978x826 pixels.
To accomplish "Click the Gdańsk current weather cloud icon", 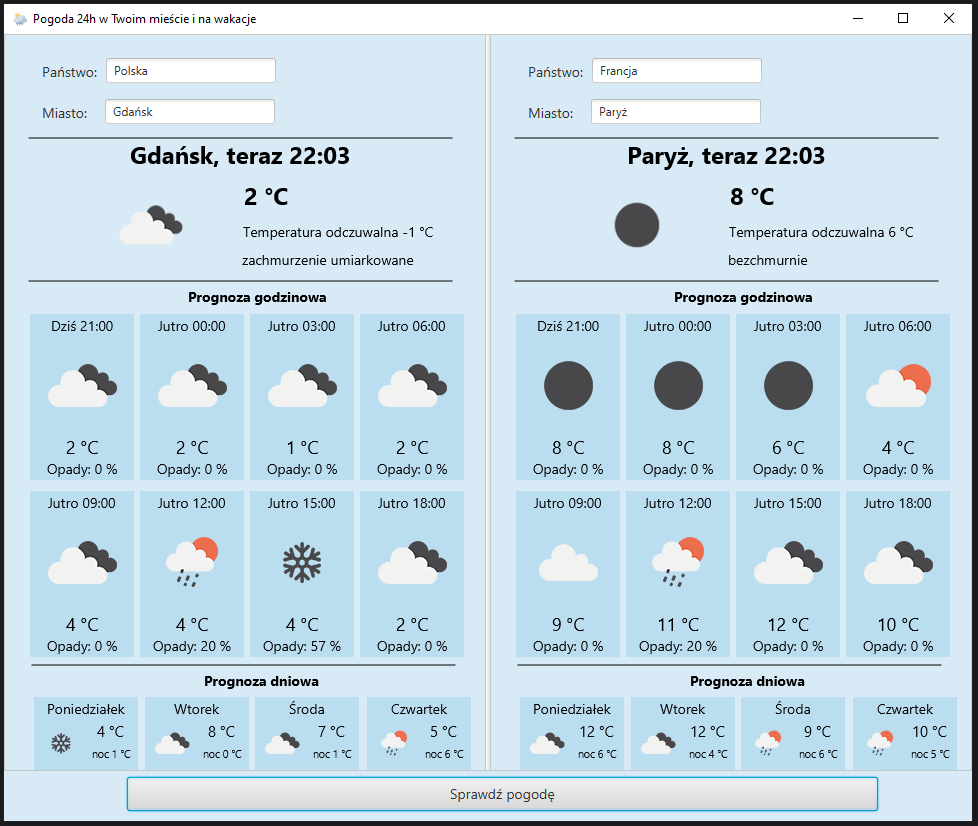I will pyautogui.click(x=150, y=225).
